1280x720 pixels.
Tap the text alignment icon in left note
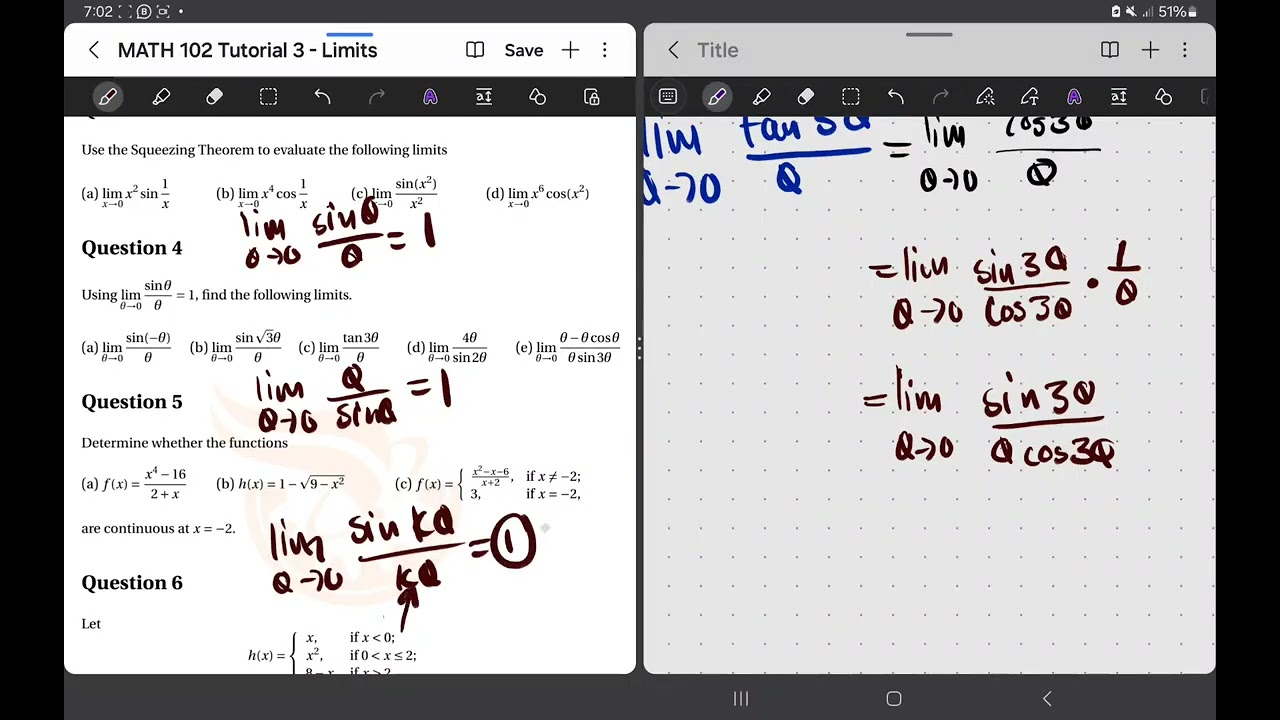tap(484, 97)
